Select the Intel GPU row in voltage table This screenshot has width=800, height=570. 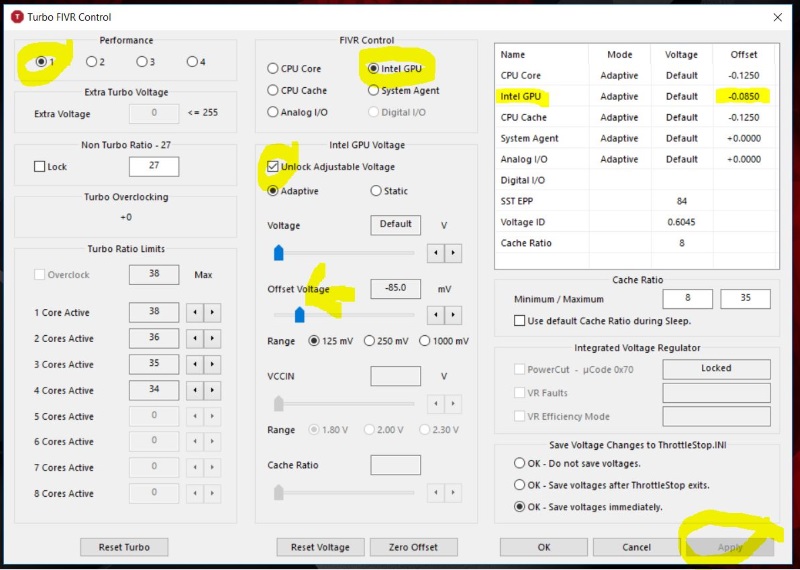(636, 96)
